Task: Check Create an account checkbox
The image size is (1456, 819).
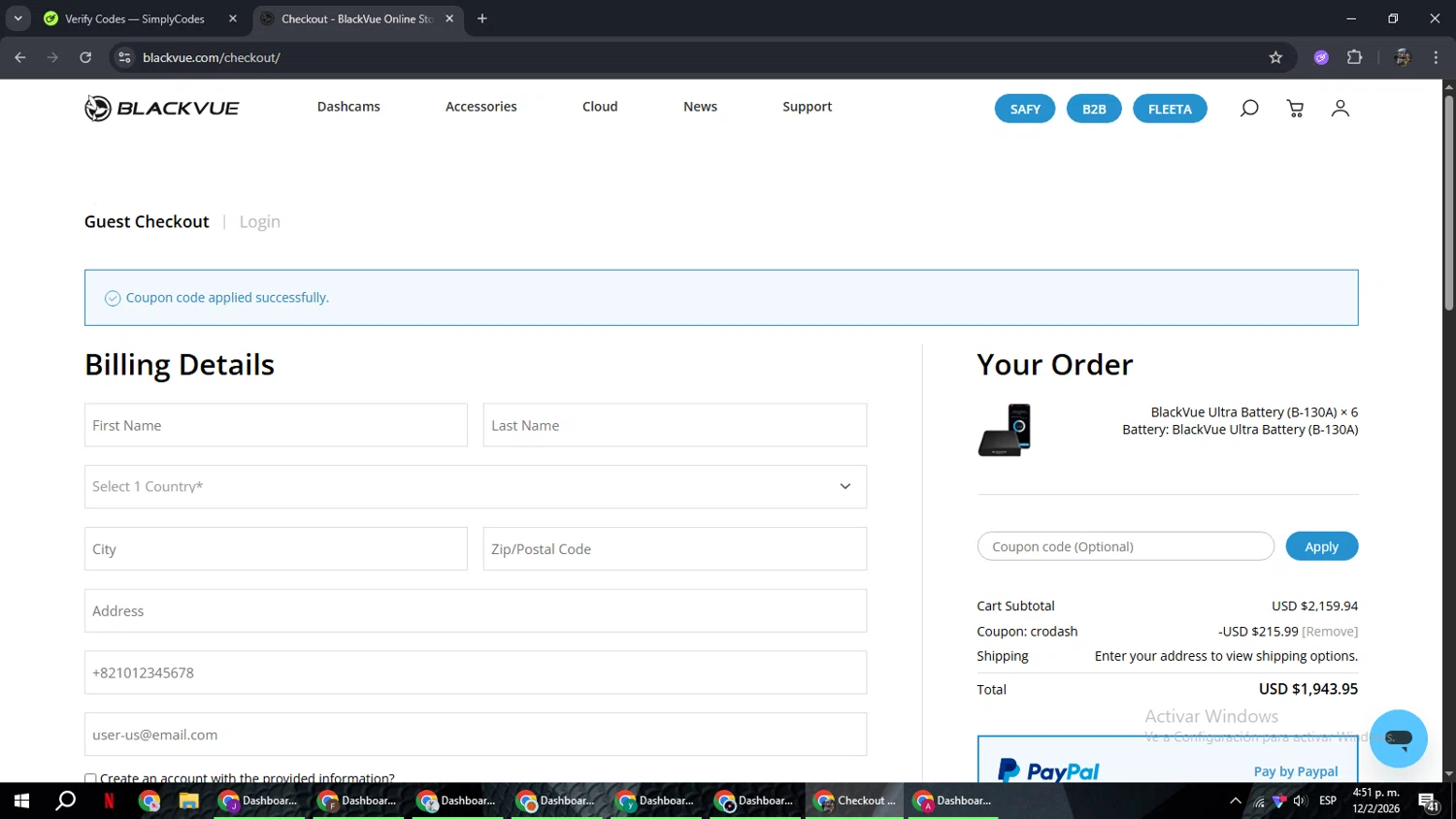Action: tap(90, 778)
